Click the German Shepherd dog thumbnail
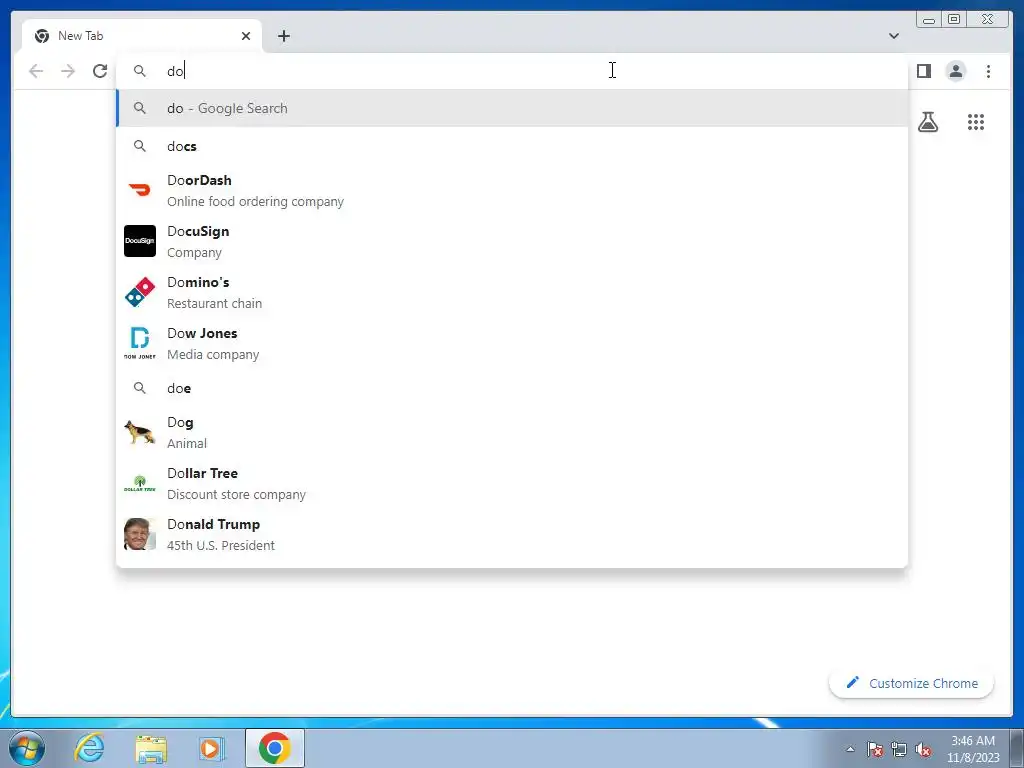This screenshot has height=768, width=1024. tap(140, 432)
